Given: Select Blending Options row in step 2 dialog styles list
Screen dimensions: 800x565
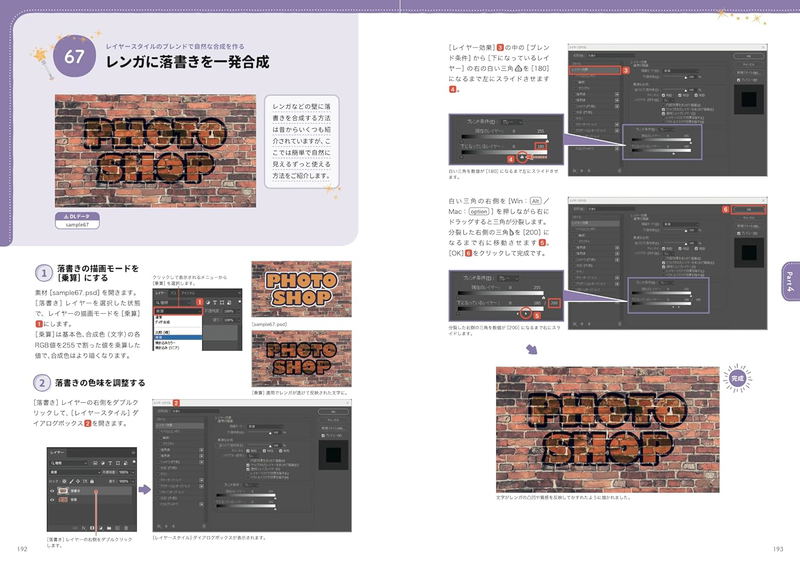Looking at the screenshot, I should tap(180, 425).
